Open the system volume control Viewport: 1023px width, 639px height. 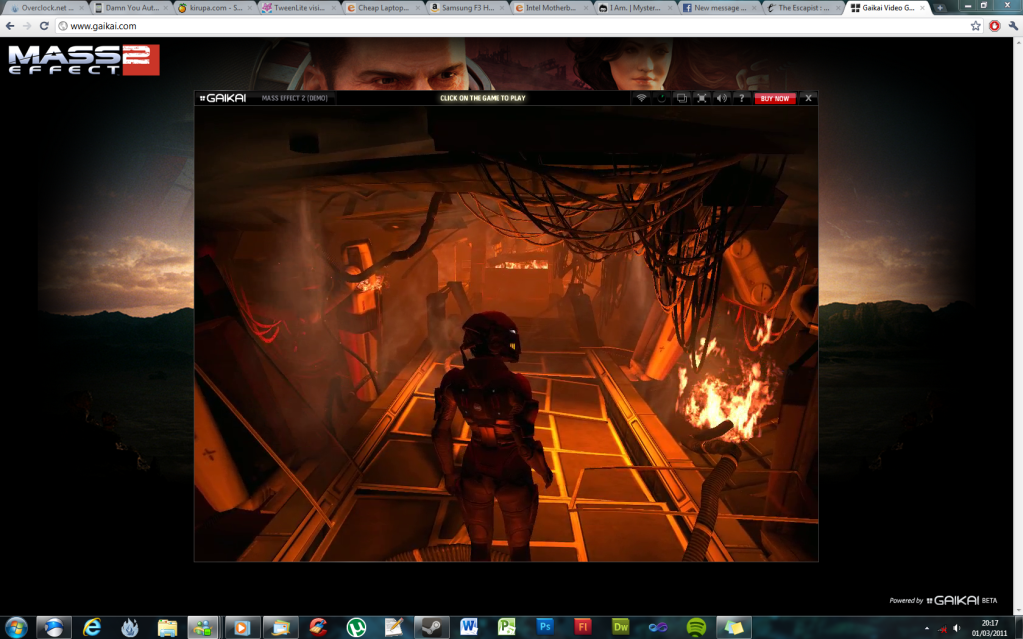pos(956,628)
